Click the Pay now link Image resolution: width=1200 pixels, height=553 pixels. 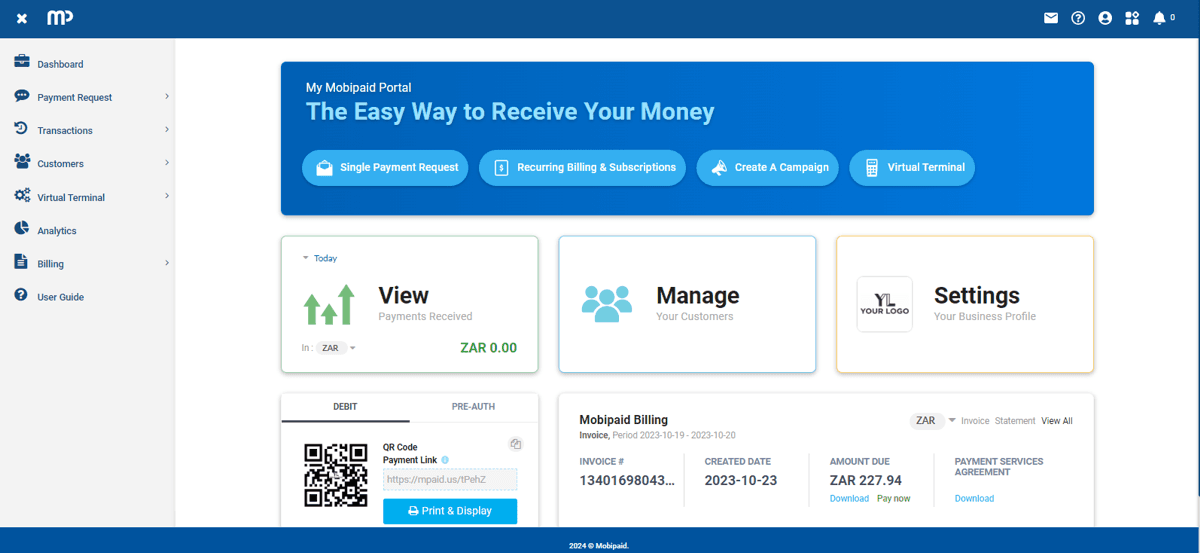tap(893, 498)
